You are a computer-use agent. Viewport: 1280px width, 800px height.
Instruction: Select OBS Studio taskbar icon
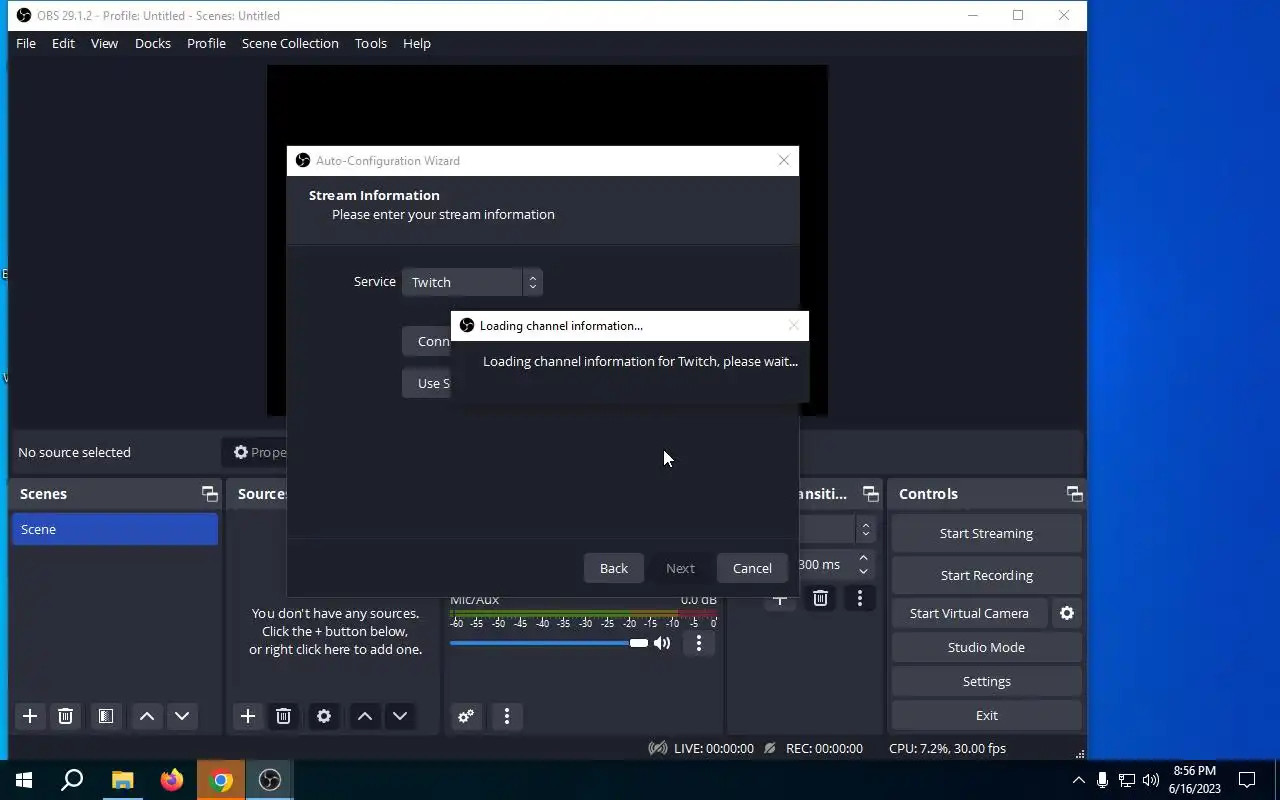click(270, 780)
